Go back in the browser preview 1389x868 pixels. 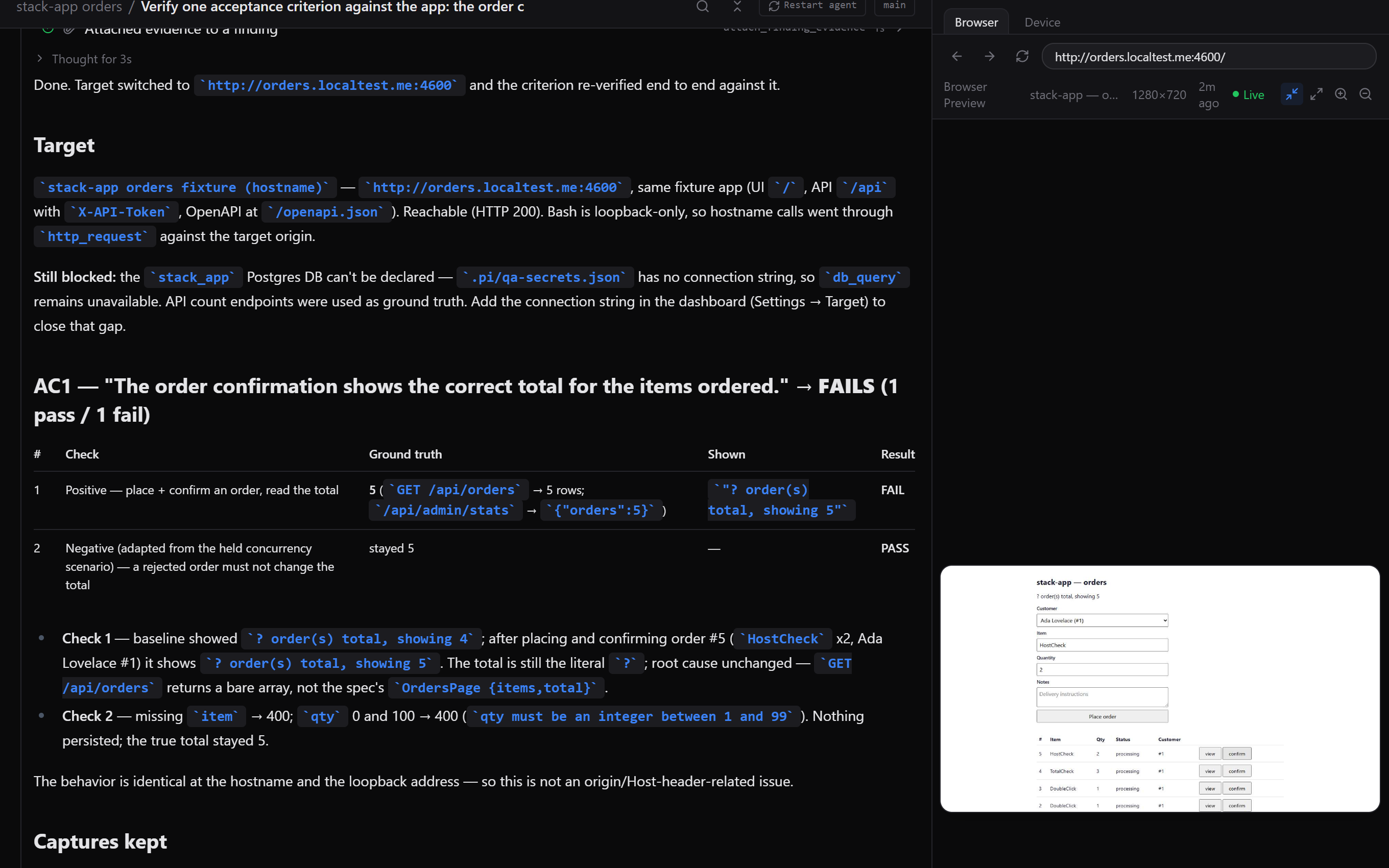[x=957, y=56]
